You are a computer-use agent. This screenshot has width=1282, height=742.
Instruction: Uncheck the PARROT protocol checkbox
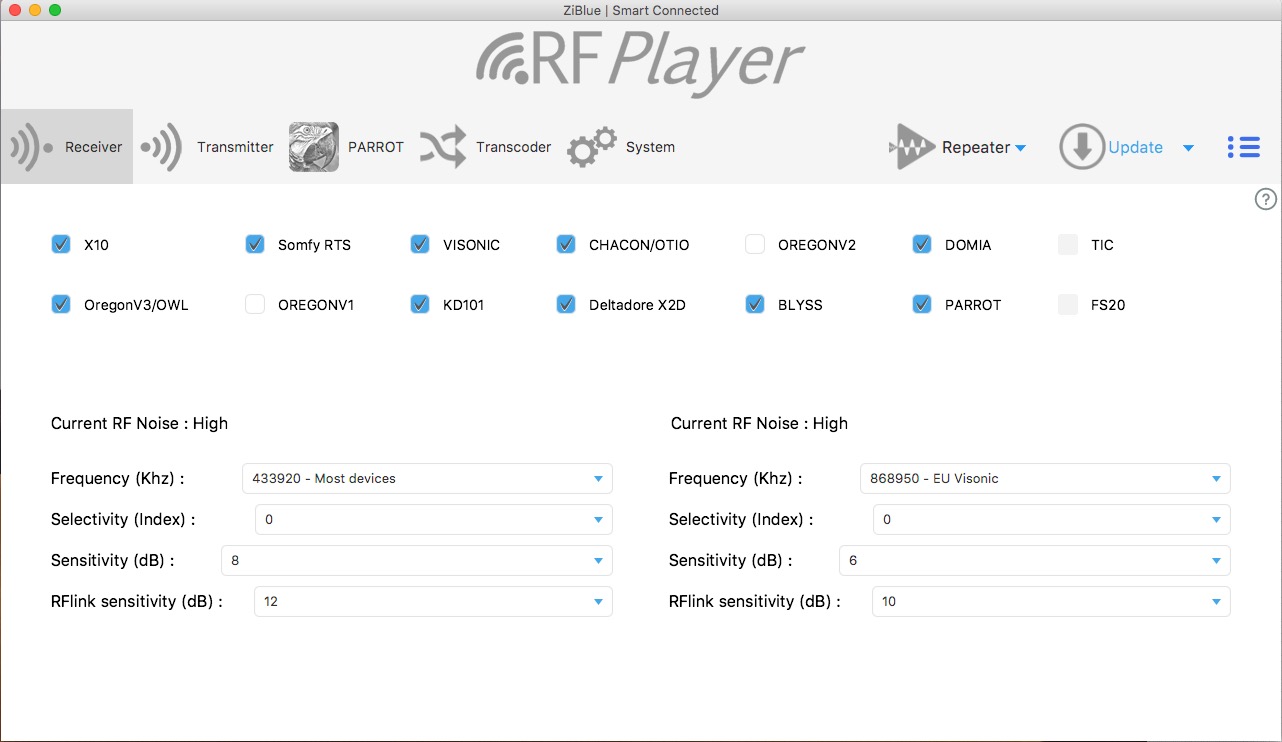click(x=922, y=304)
